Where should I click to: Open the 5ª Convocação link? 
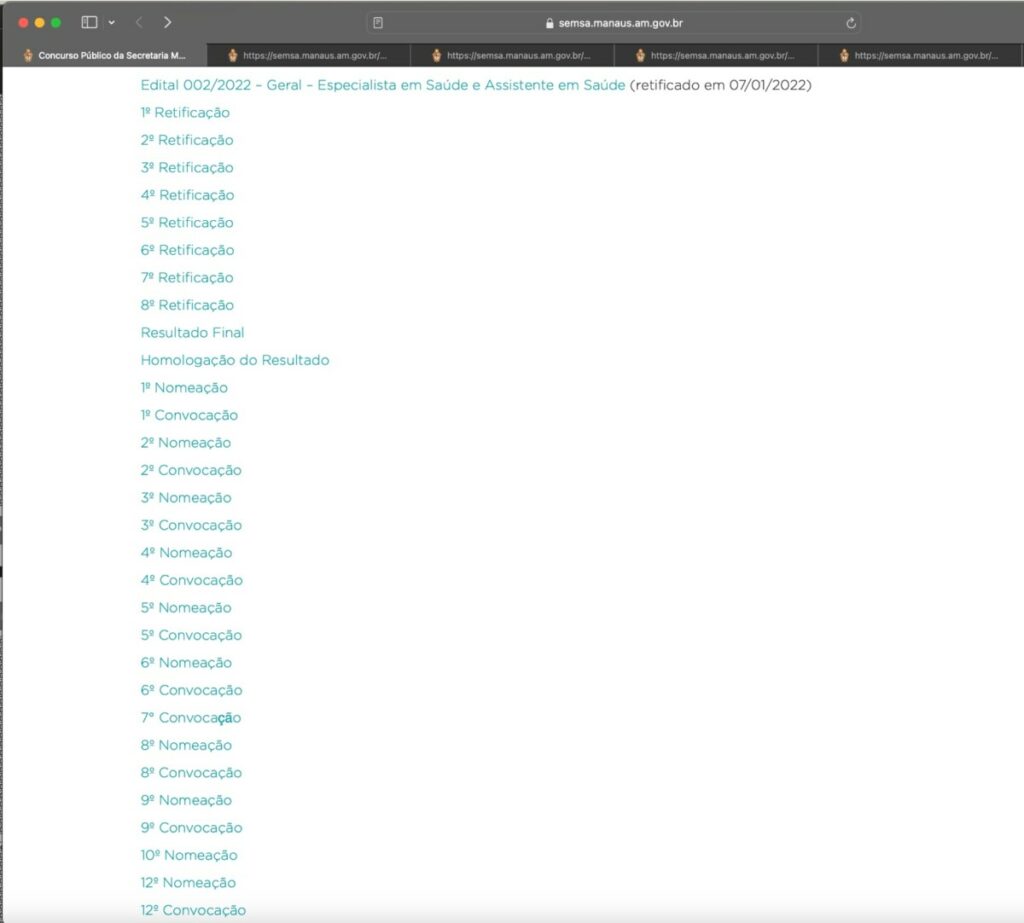[x=191, y=634]
